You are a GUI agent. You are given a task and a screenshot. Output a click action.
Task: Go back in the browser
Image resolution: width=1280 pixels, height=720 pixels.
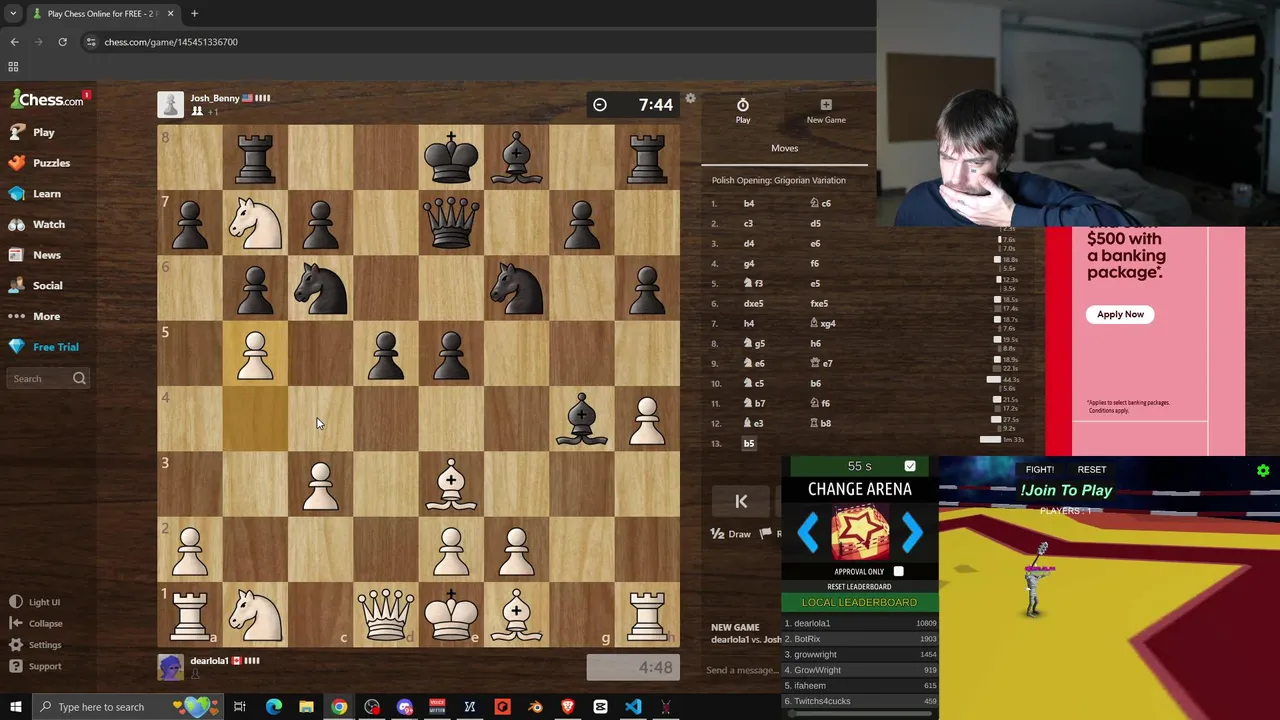14,42
